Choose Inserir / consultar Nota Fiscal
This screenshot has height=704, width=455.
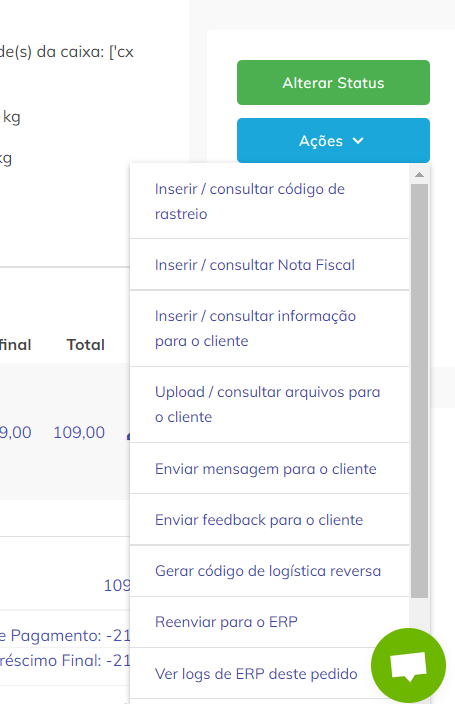[x=269, y=265]
